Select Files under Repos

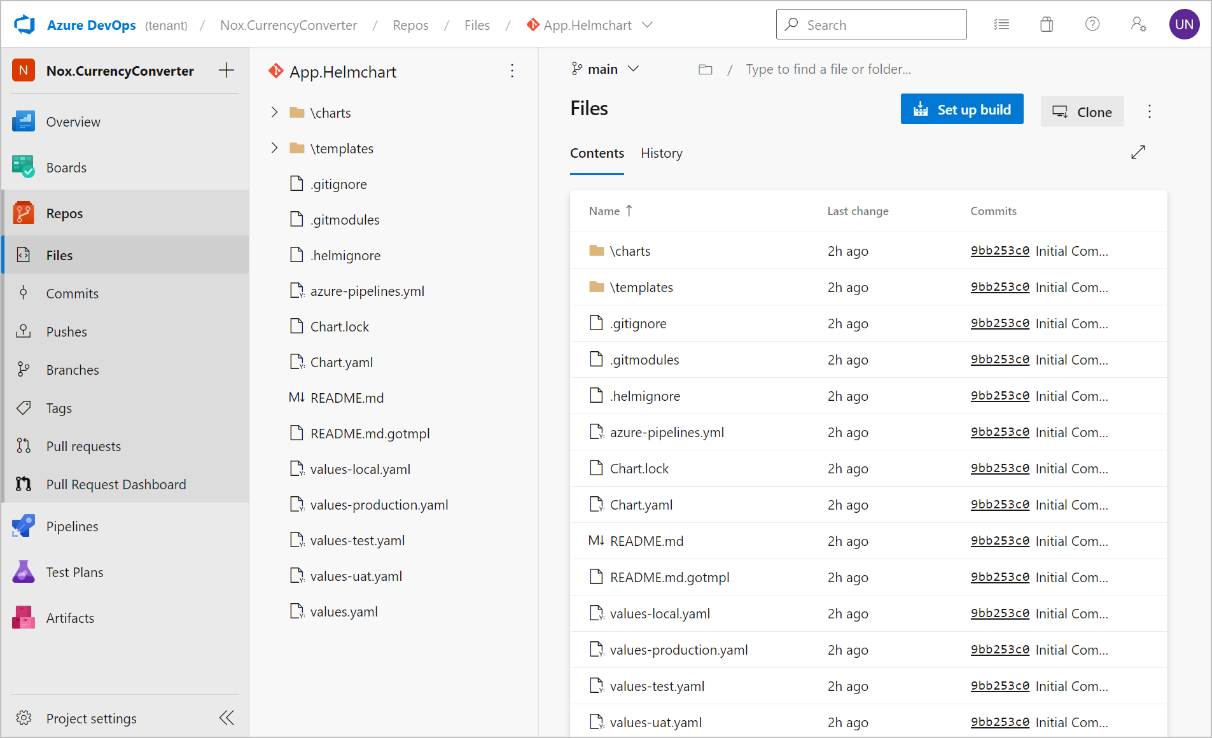click(125, 255)
